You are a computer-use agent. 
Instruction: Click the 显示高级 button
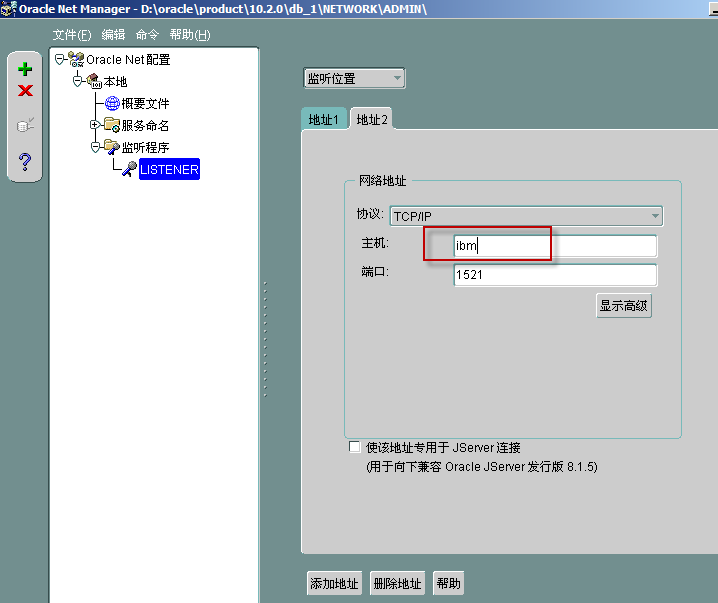624,305
